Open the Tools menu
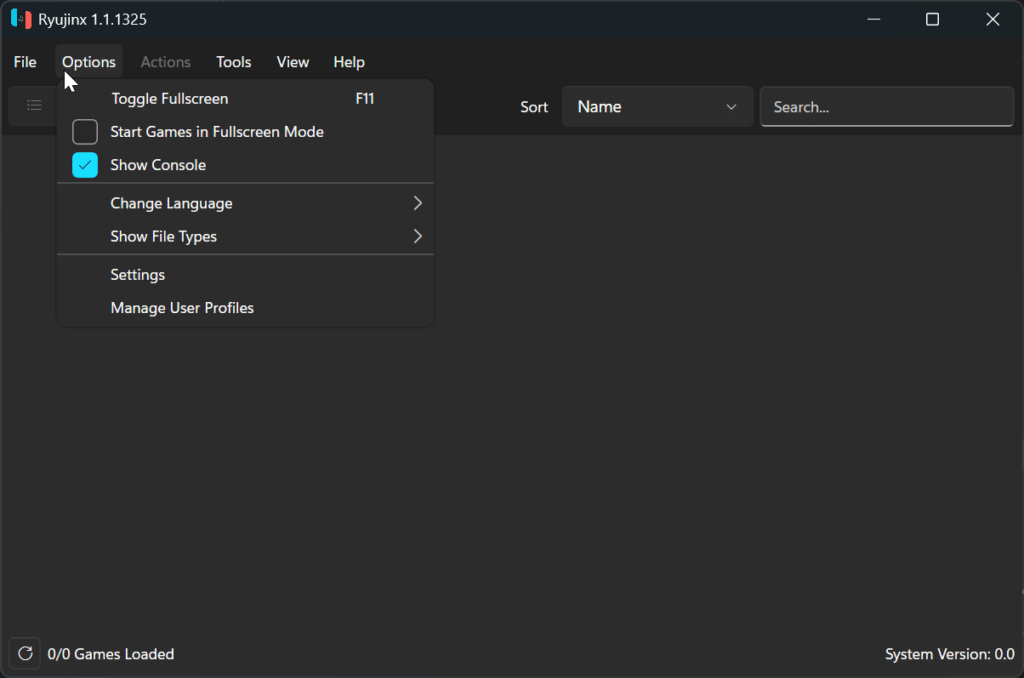 coord(234,62)
